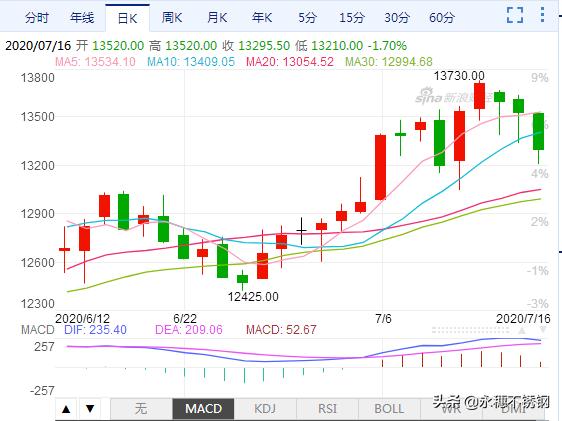Open the 年线 chart tab

point(82,17)
